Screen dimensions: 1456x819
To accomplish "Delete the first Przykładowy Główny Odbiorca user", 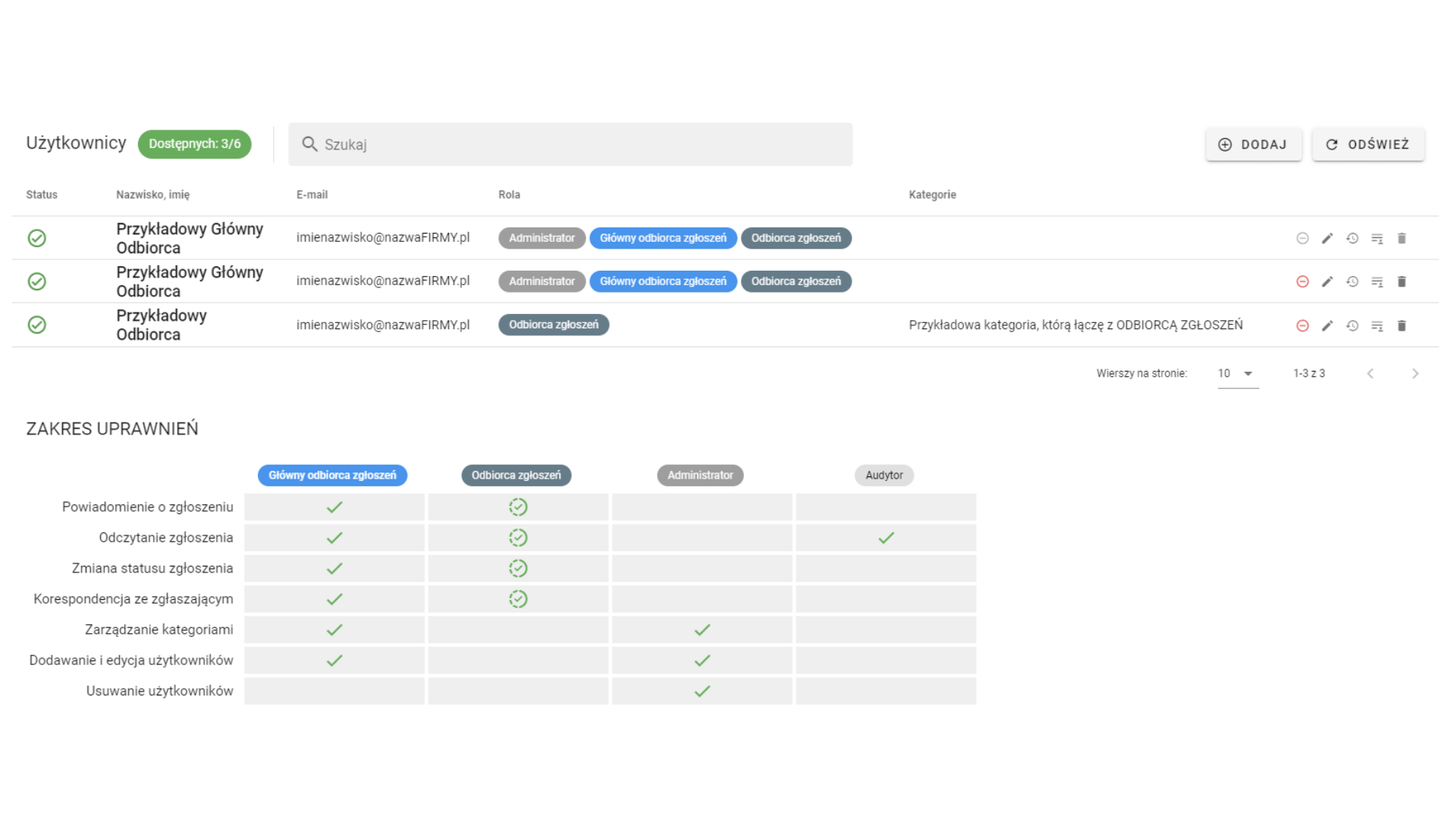I will [x=1401, y=238].
